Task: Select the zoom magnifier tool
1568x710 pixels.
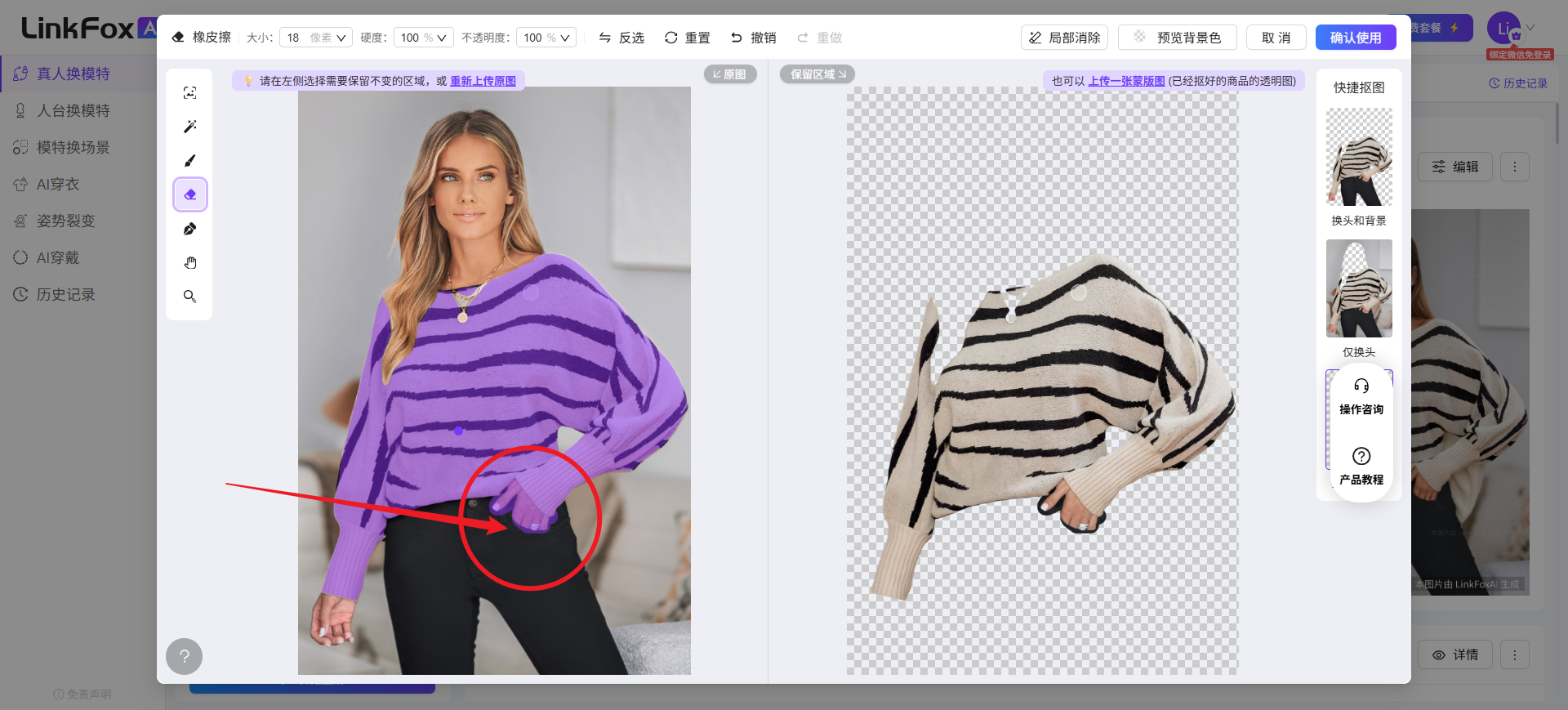Action: pos(189,297)
